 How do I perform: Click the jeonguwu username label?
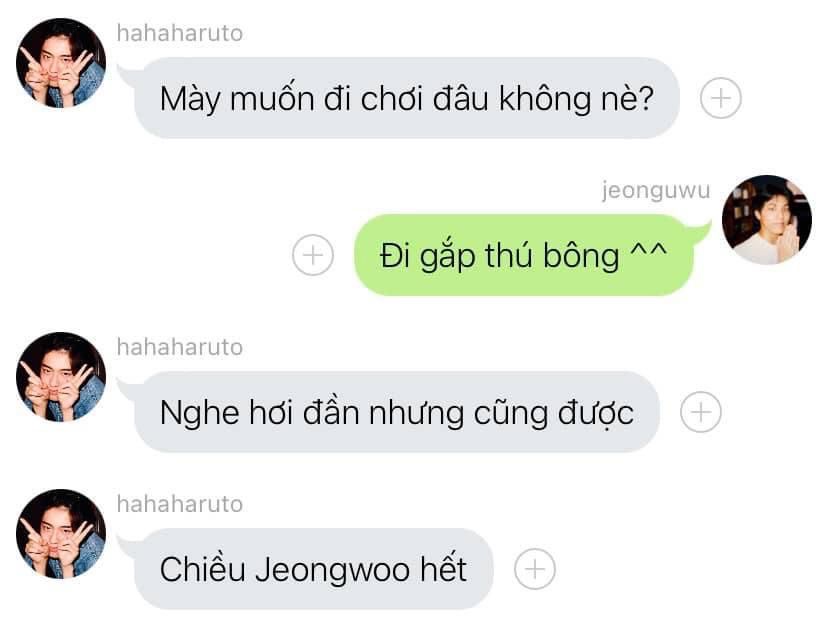pos(656,191)
